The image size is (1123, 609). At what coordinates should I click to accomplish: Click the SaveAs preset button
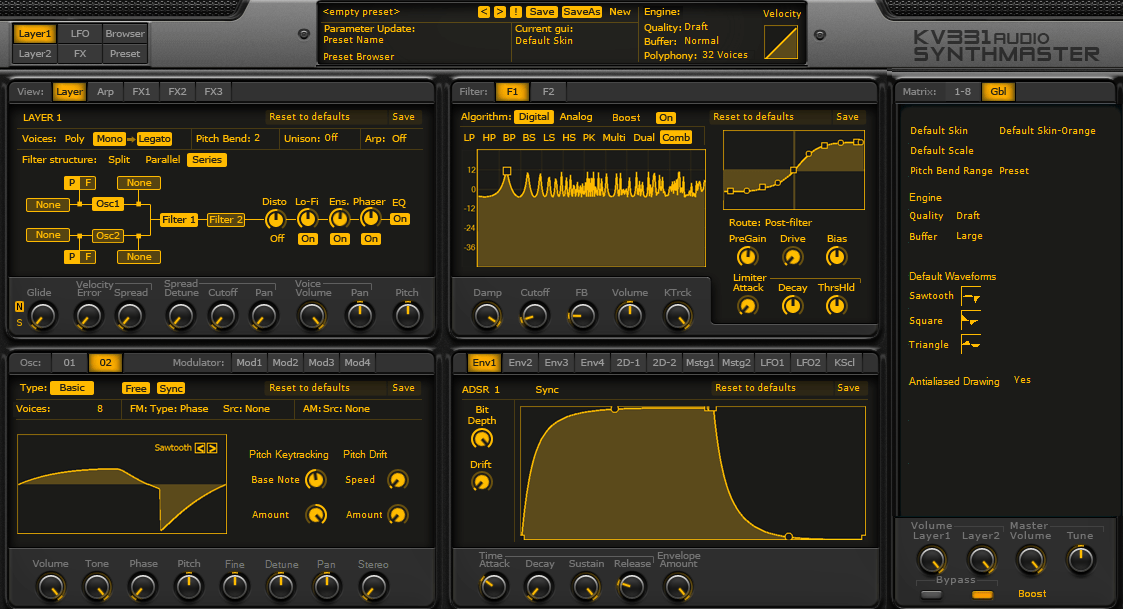(582, 12)
